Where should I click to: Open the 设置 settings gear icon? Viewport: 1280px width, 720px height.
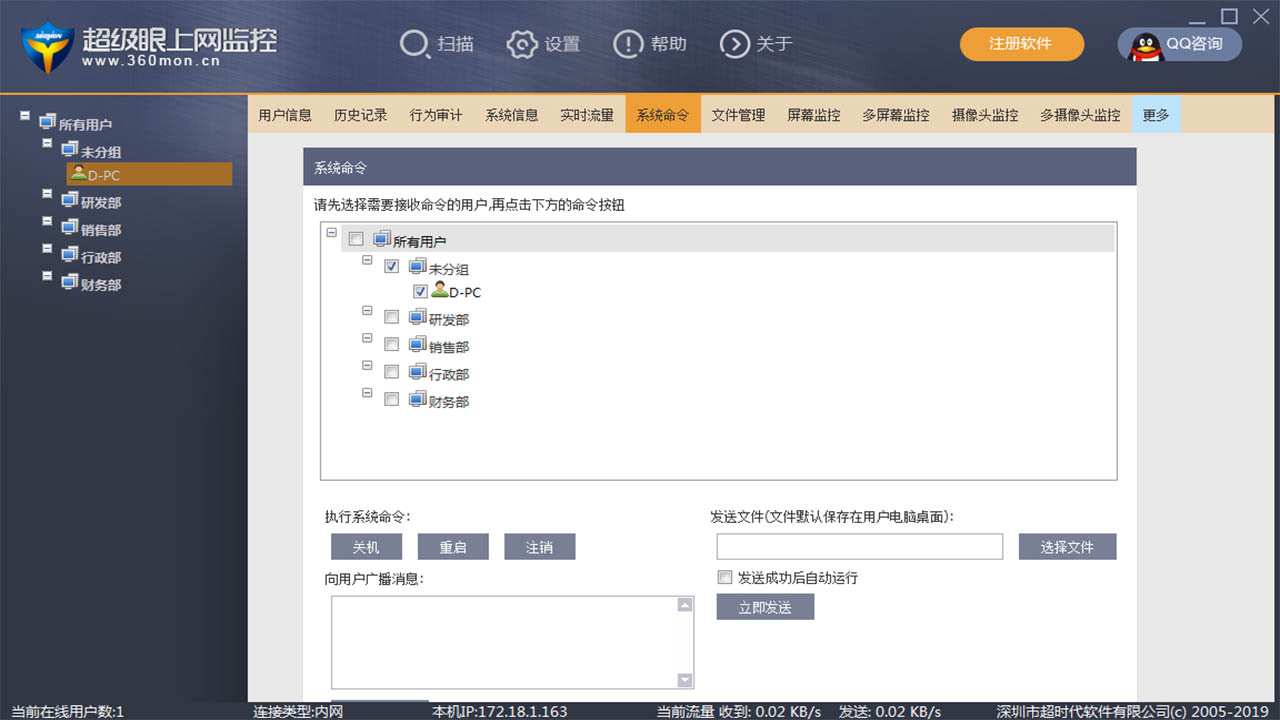(522, 44)
